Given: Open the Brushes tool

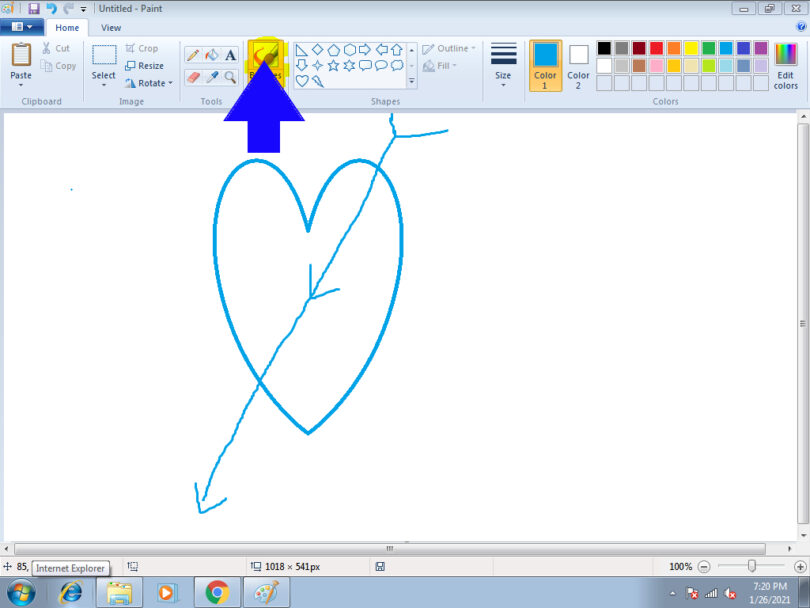Looking at the screenshot, I should pos(263,55).
